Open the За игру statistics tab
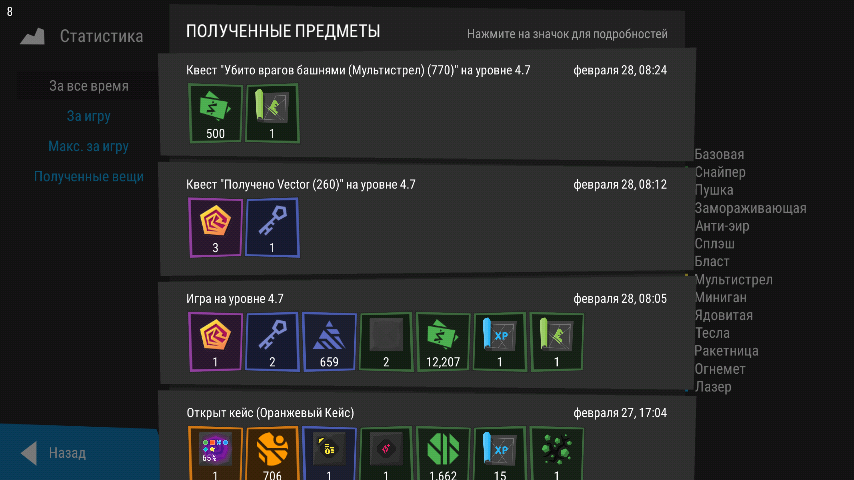The width and height of the screenshot is (854, 480). tap(89, 116)
